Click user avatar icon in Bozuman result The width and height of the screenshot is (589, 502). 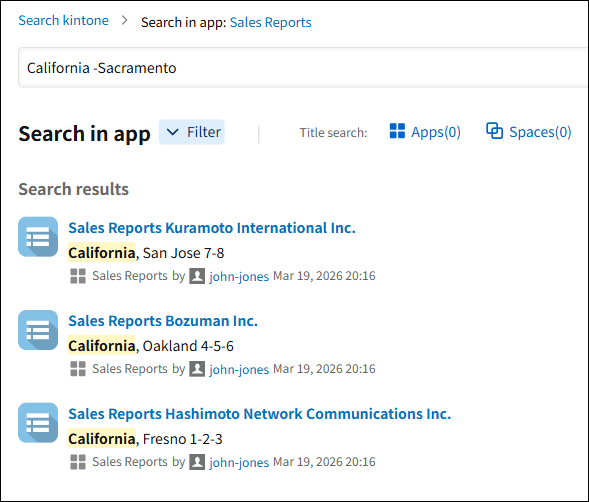(197, 369)
